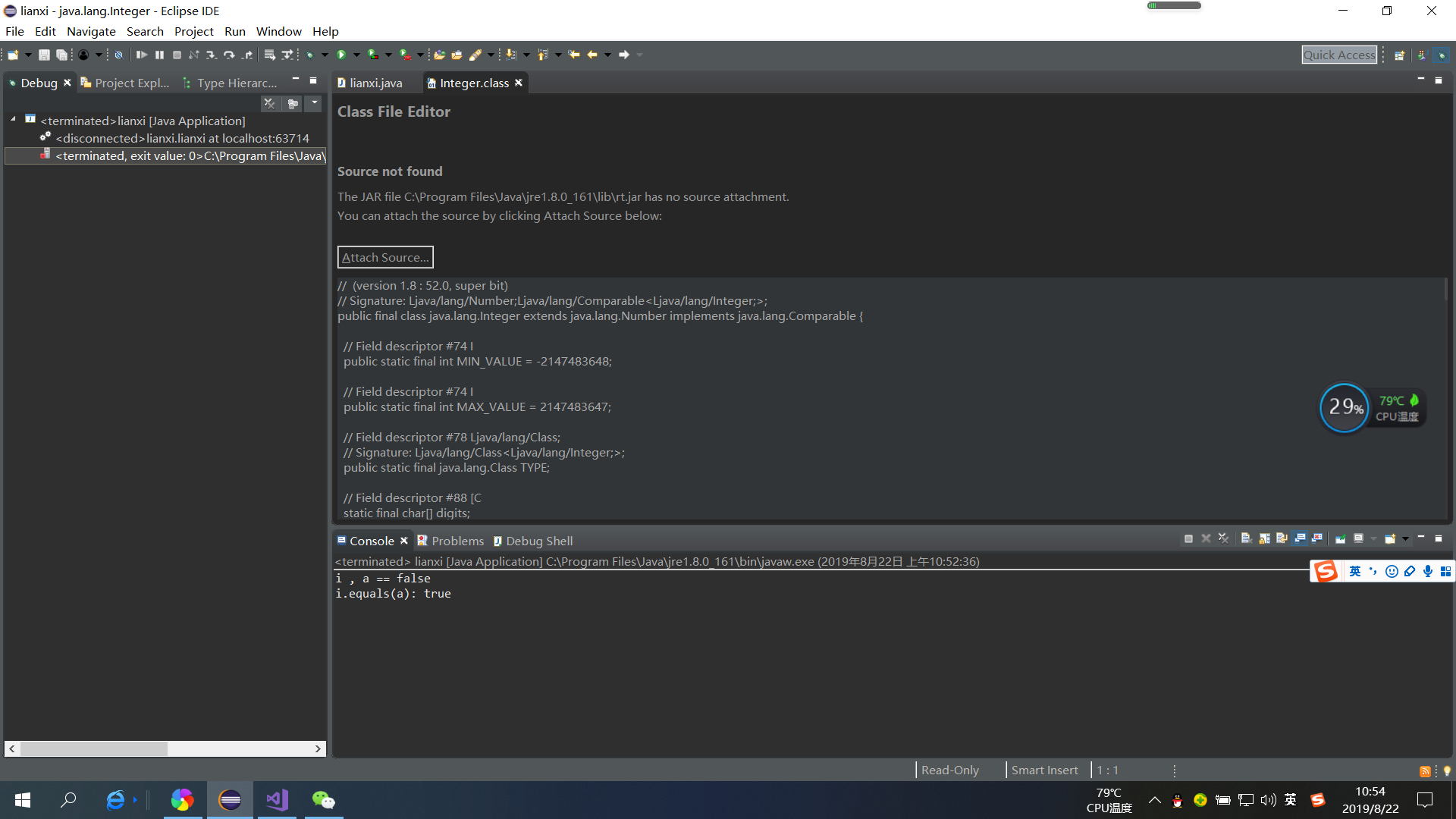Close the Integer.class editor tab
Viewport: 1456px width, 819px height.
point(519,83)
